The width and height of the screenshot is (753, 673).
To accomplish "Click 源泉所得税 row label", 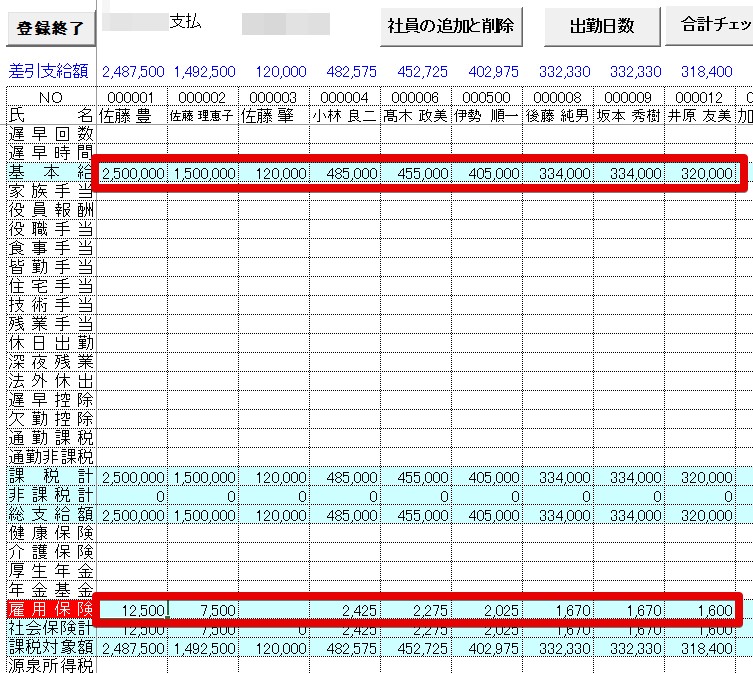I will click(51, 666).
